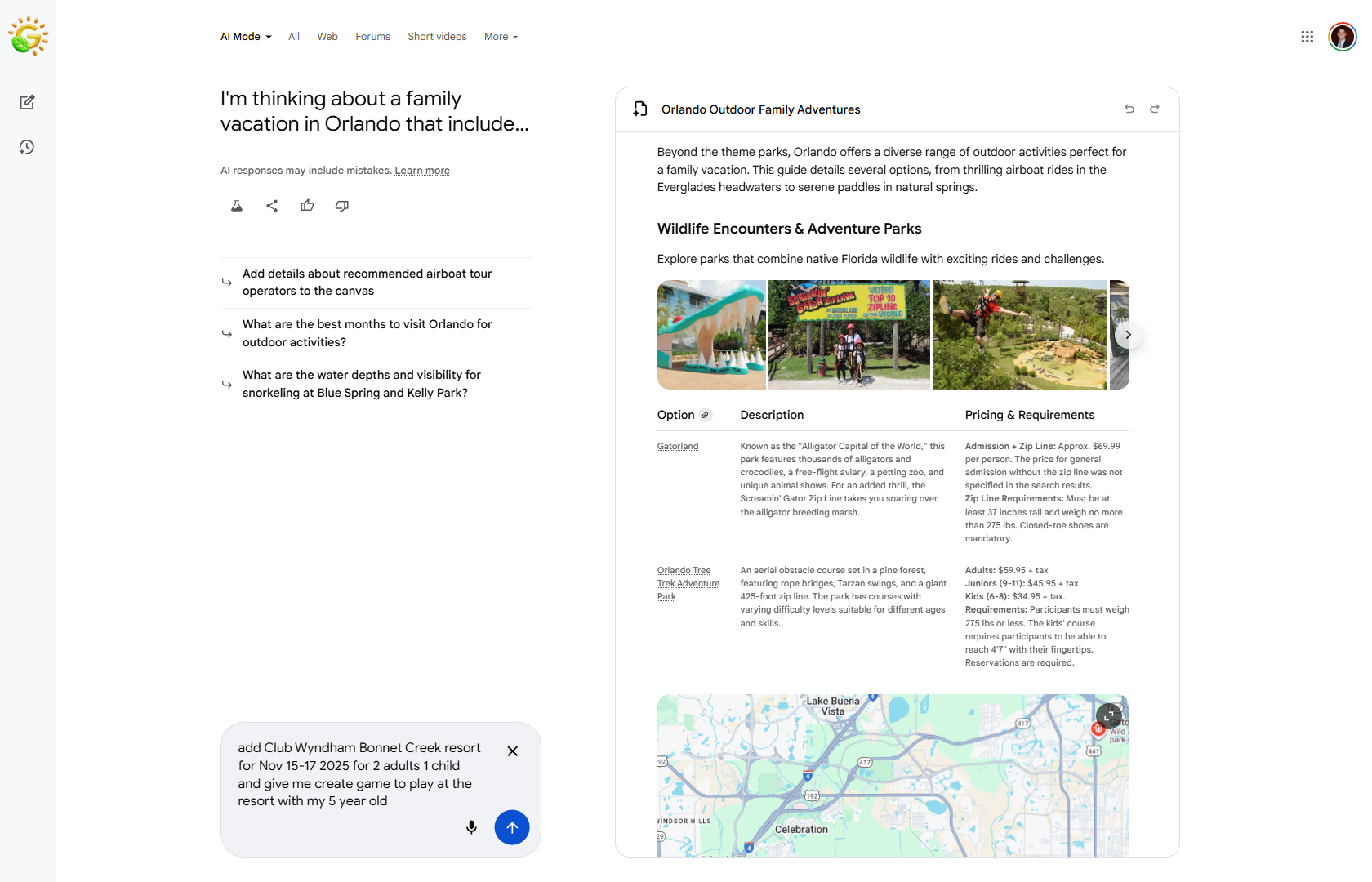Screen dimensions: 1372x882
Task: Open search history in the sidebar
Action: (27, 147)
